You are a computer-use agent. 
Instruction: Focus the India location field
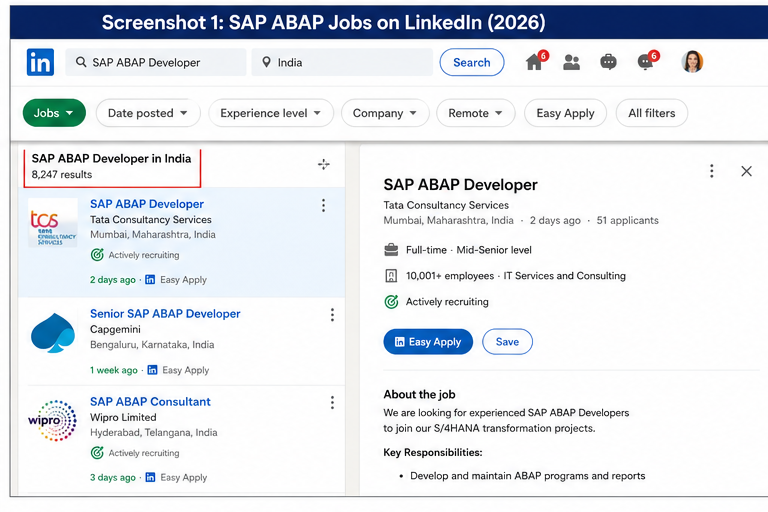[342, 62]
